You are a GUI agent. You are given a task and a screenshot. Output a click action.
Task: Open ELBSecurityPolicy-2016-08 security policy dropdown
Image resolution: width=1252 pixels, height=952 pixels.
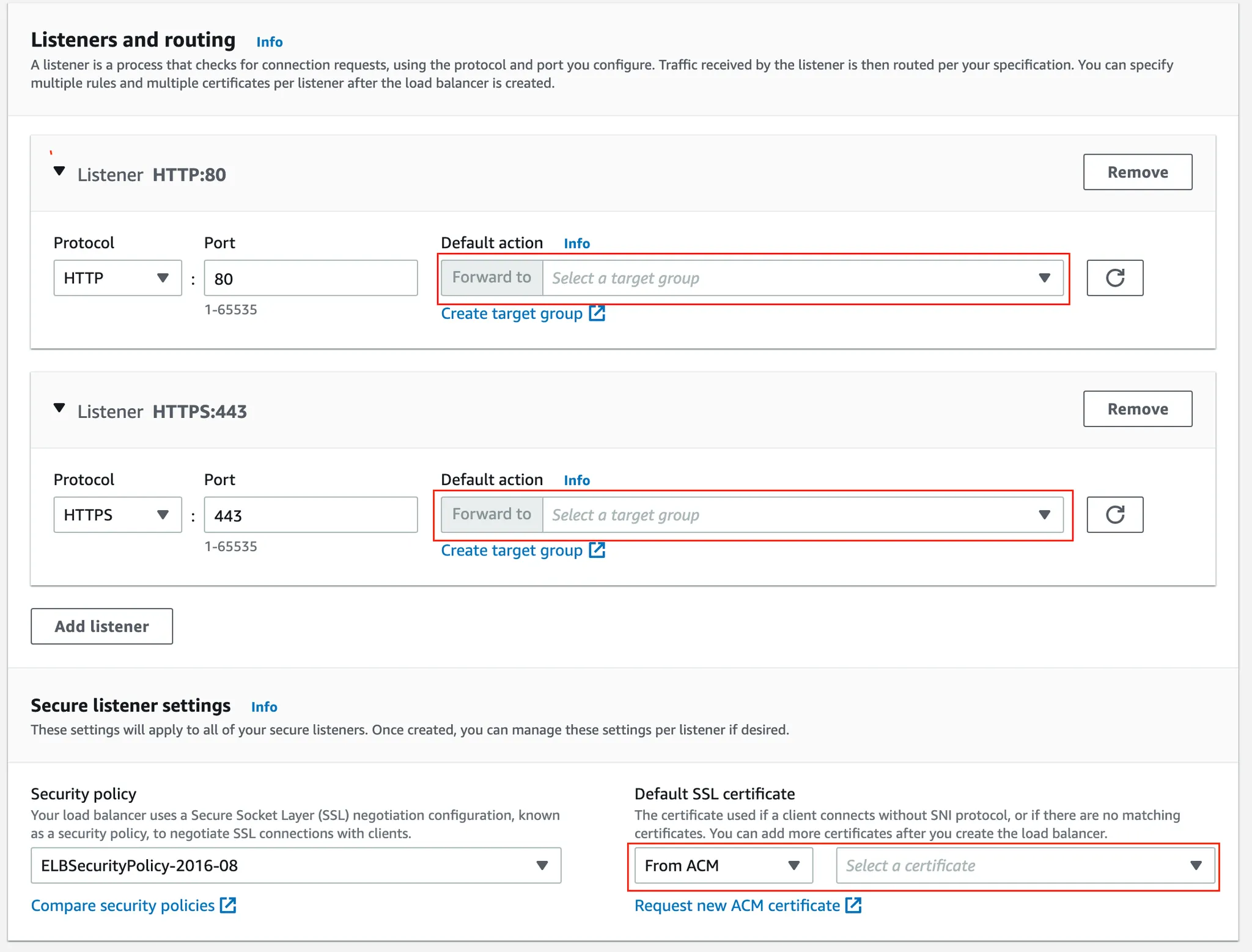point(296,865)
